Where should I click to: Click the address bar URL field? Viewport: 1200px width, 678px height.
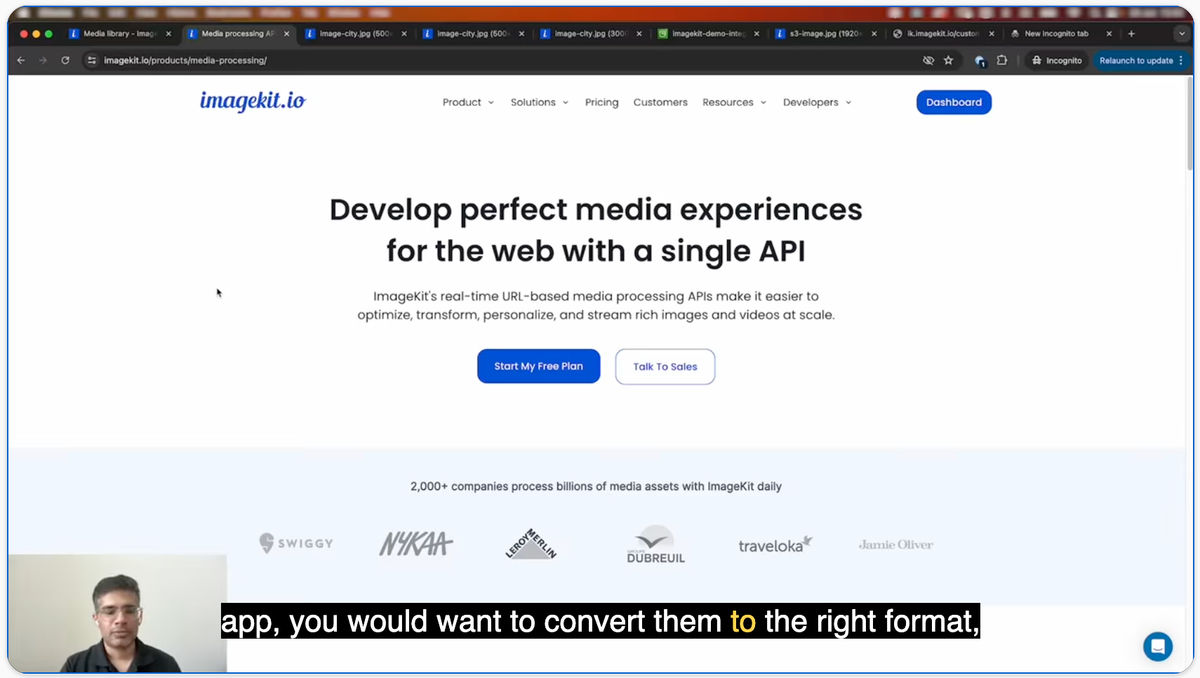[500, 60]
